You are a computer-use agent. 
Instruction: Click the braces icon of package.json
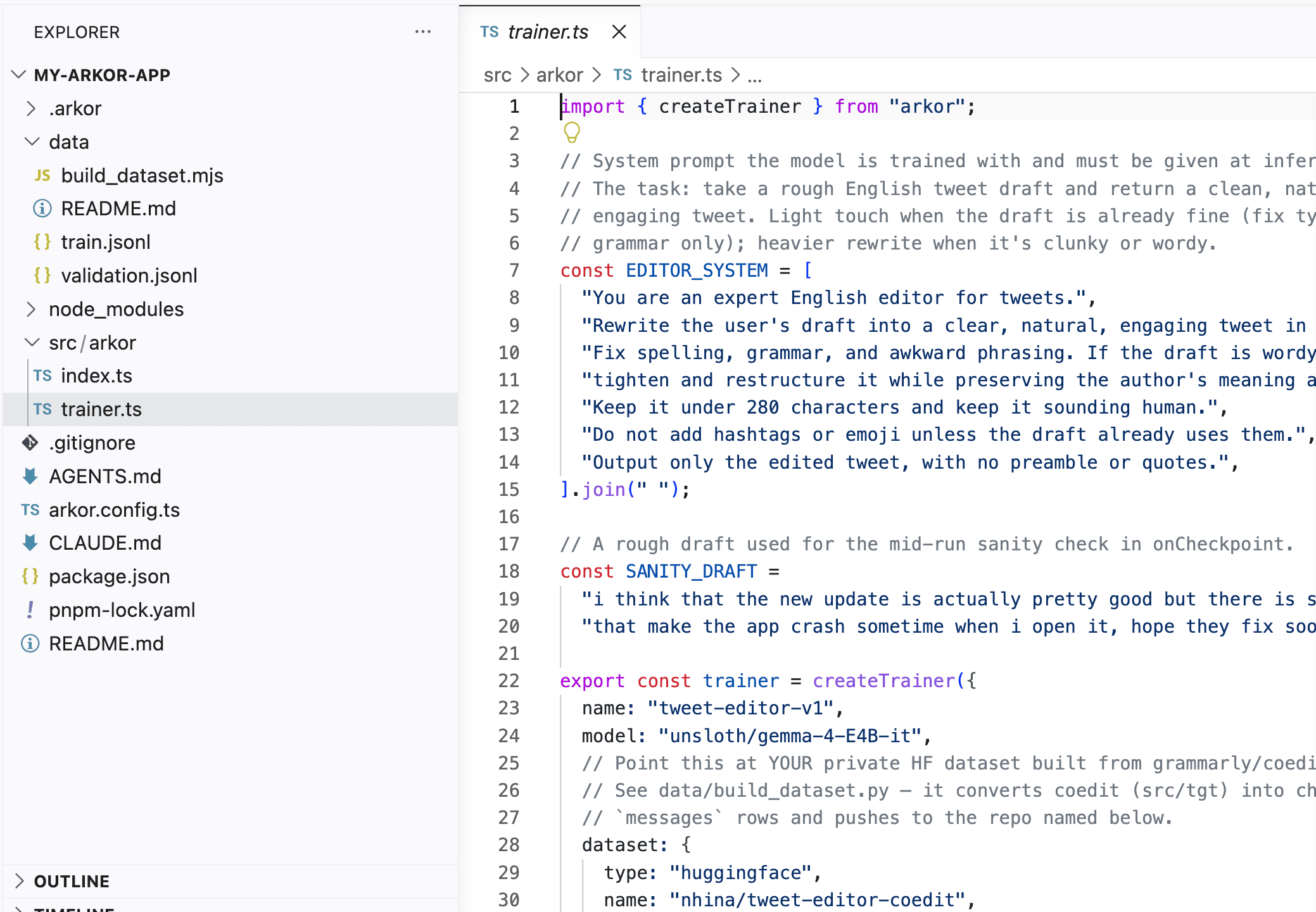pos(30,576)
